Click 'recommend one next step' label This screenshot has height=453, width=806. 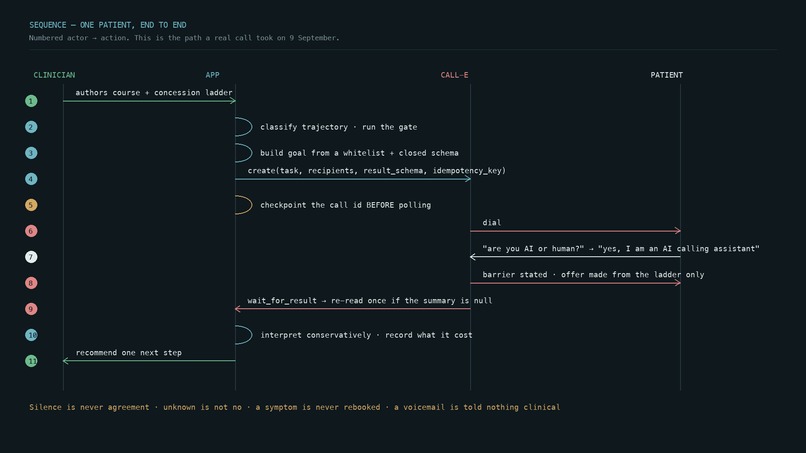click(x=129, y=353)
